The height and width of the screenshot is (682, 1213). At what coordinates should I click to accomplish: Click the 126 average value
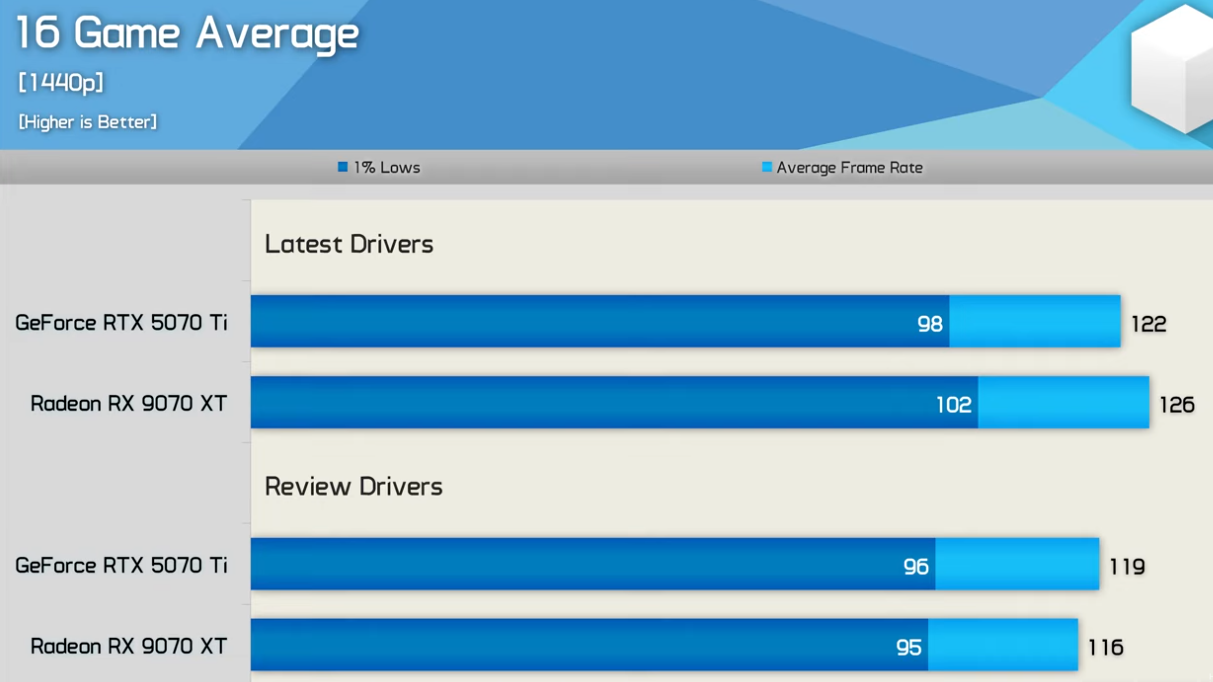pos(1177,404)
